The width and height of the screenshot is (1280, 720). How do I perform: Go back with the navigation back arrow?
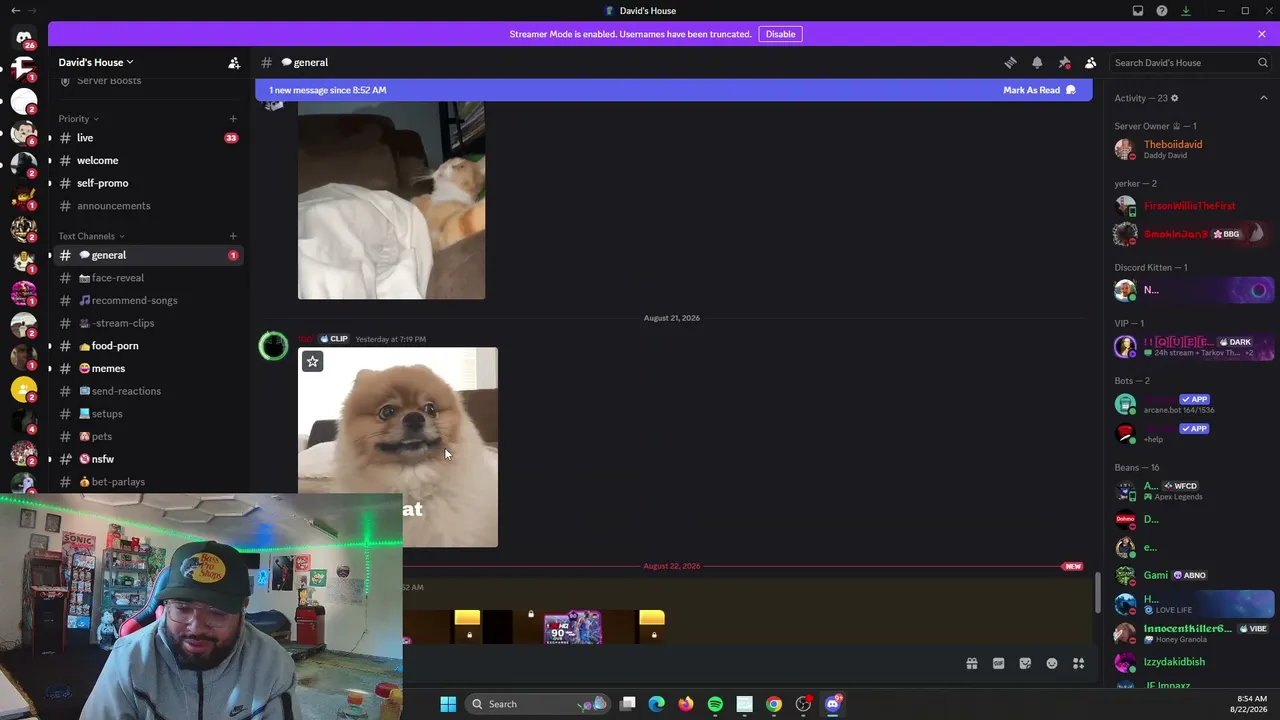15,10
